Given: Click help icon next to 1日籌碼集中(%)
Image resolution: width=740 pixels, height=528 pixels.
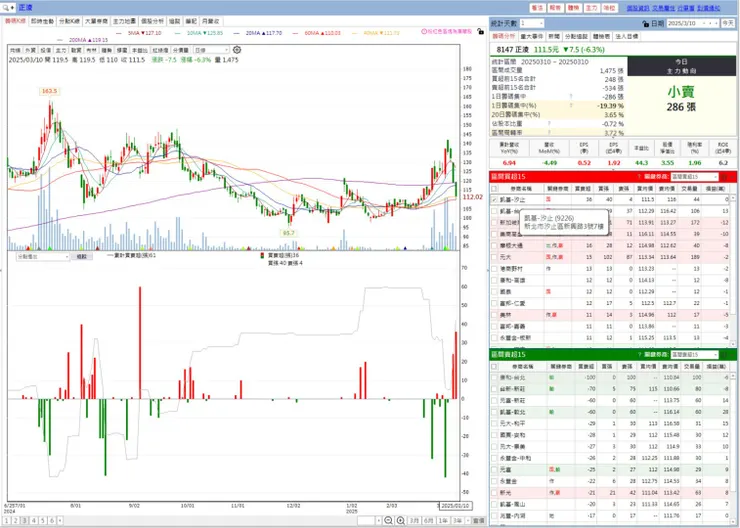Looking at the screenshot, I should 571,106.
